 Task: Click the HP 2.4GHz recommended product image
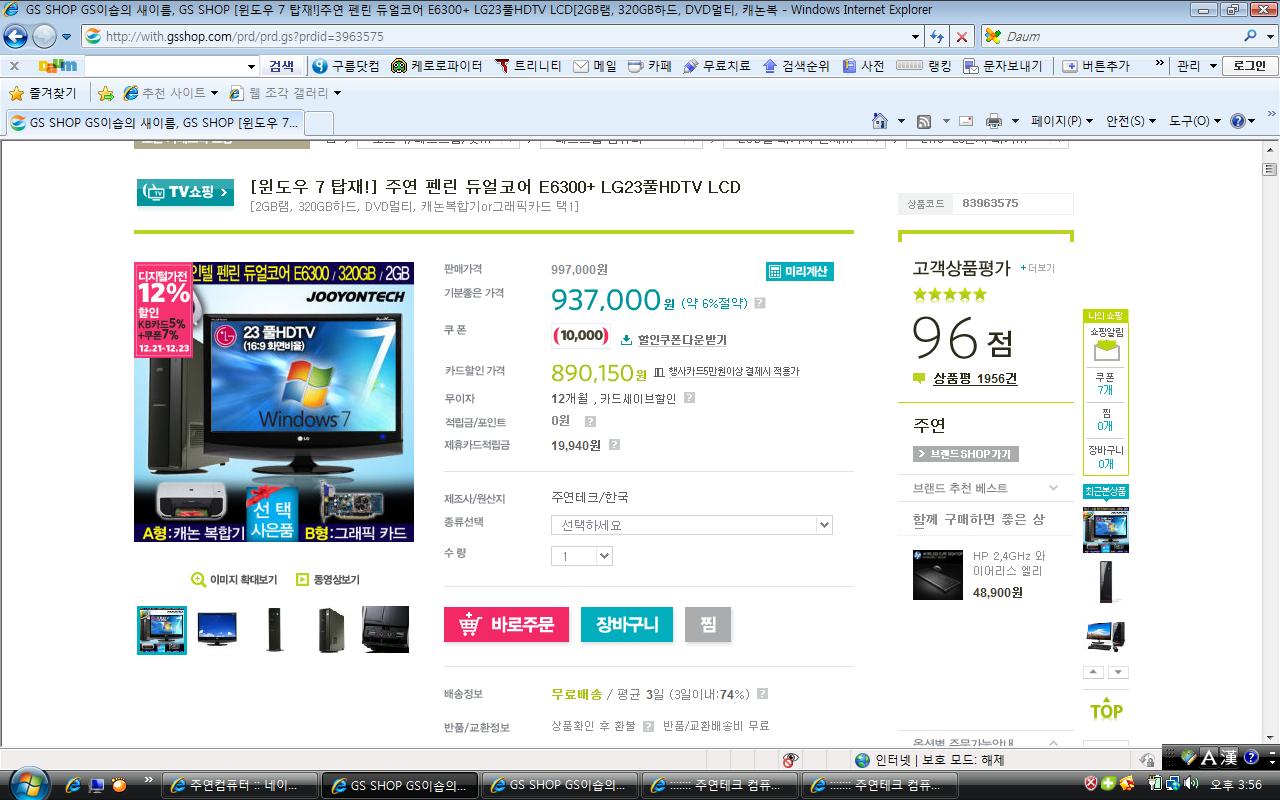pyautogui.click(x=938, y=574)
